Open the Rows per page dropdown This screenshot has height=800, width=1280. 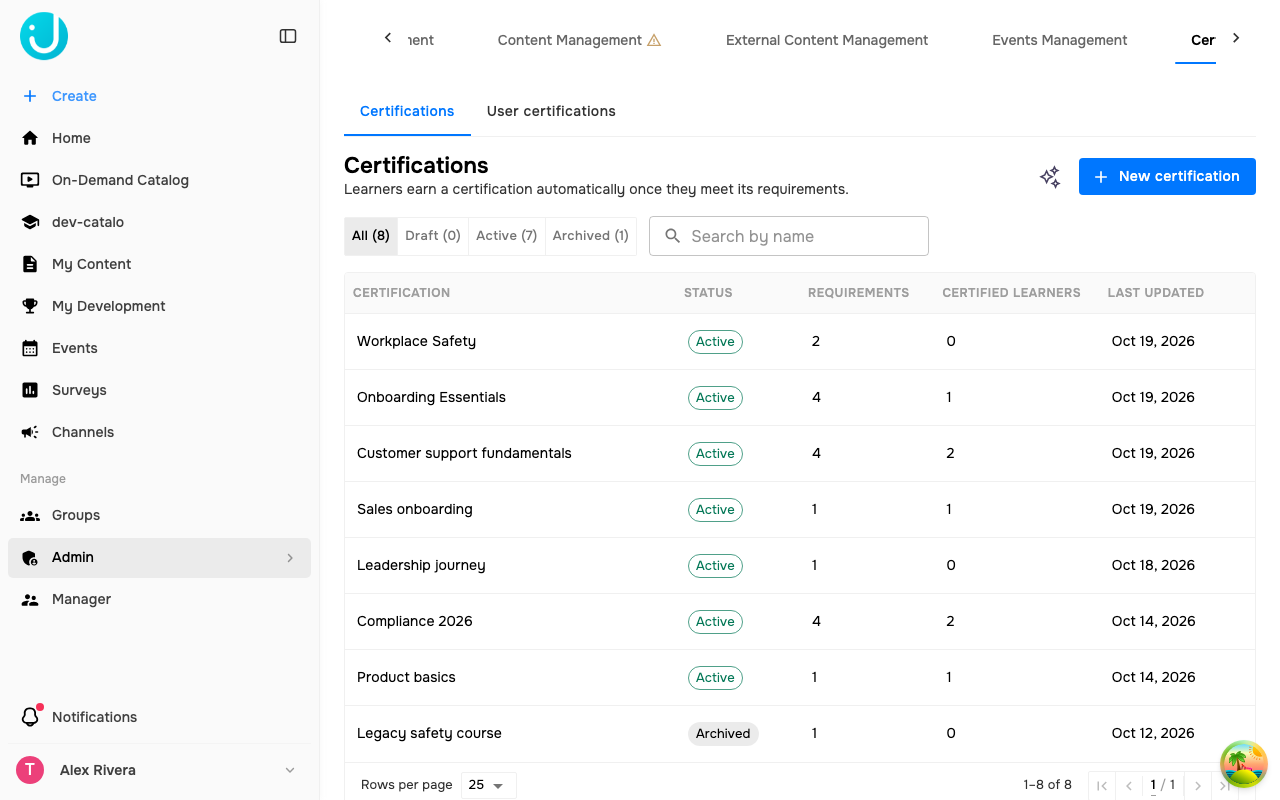pos(489,785)
